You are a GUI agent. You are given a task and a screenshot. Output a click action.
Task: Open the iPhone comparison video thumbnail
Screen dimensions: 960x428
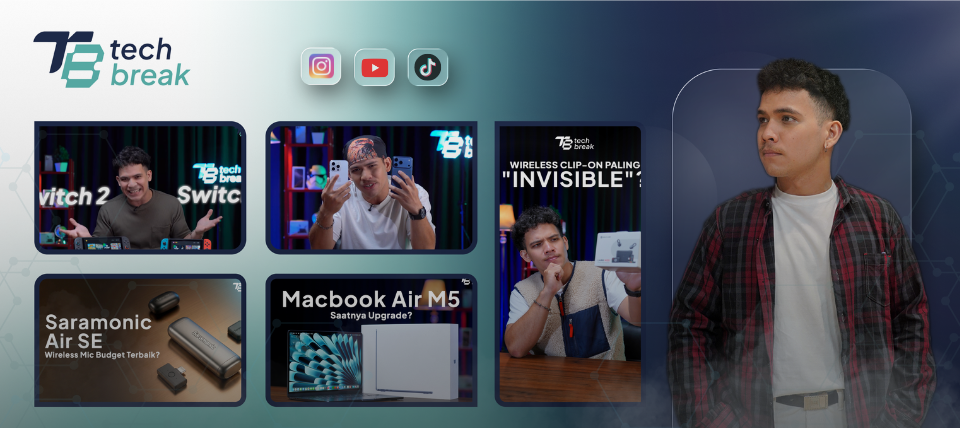tap(371, 187)
